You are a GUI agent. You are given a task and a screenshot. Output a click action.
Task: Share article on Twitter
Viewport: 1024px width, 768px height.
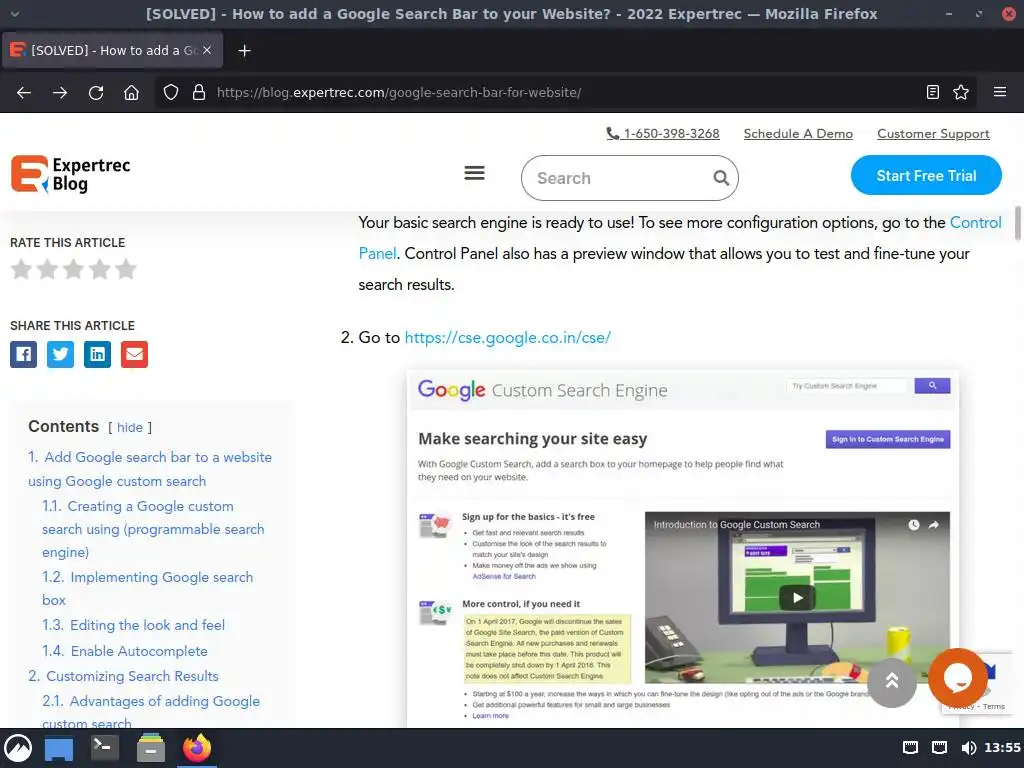pos(60,354)
